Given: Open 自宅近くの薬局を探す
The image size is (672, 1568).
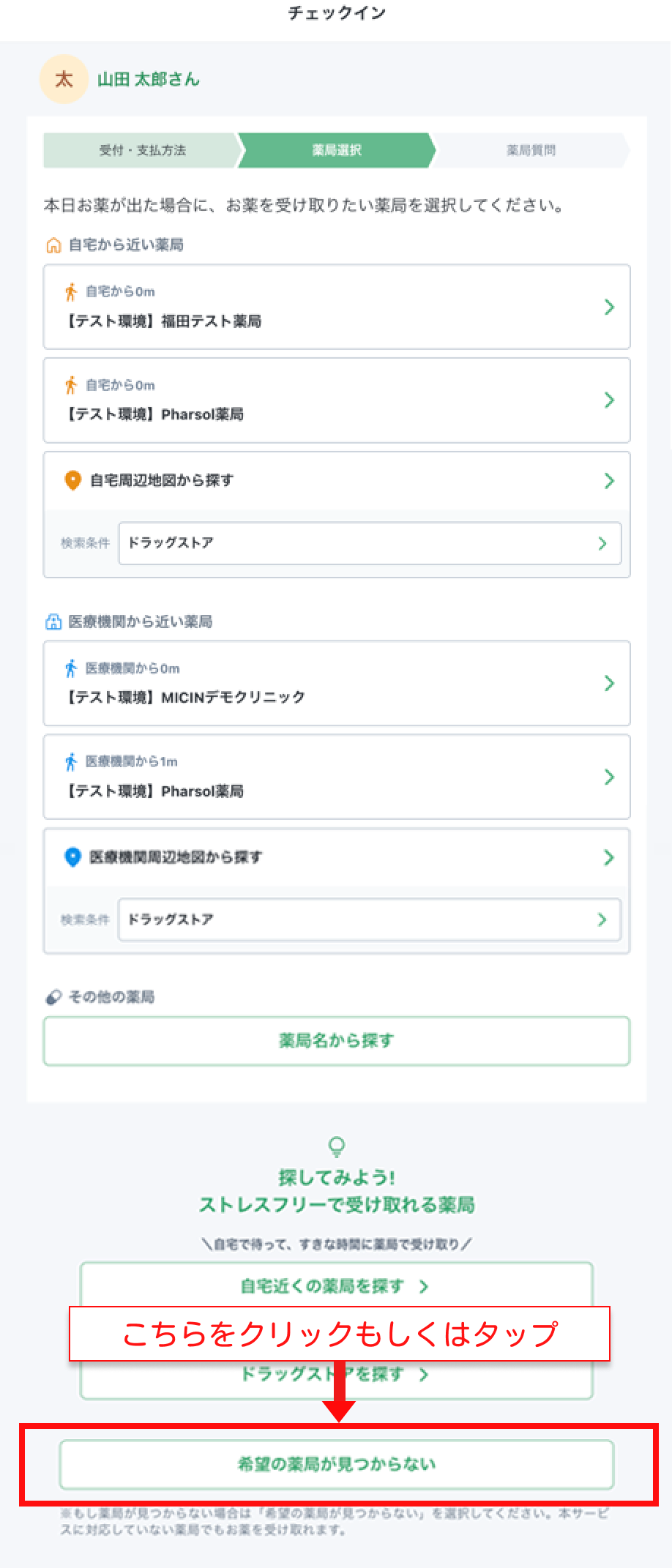Looking at the screenshot, I should 336,1285.
